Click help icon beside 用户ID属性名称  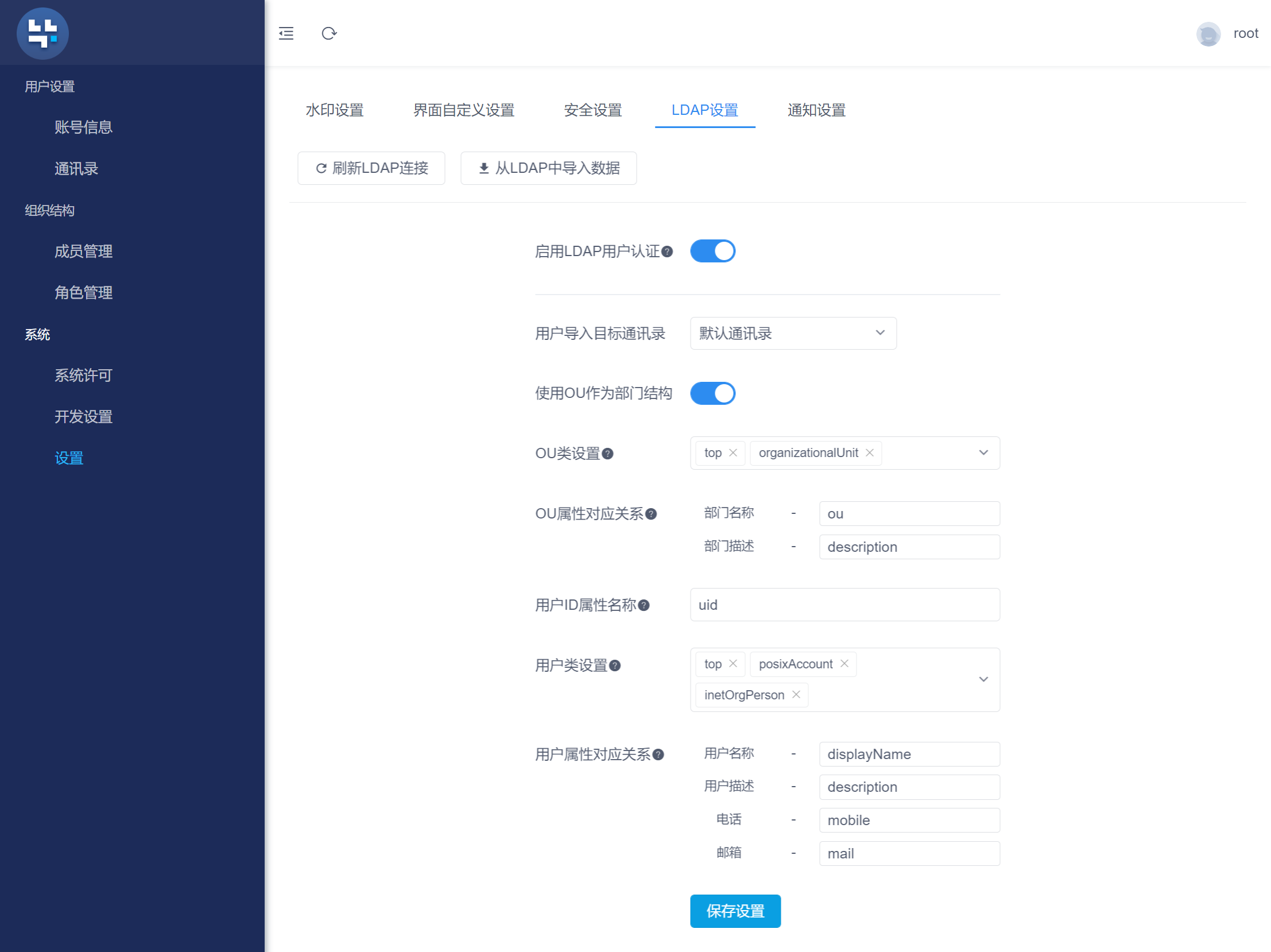[644, 606]
